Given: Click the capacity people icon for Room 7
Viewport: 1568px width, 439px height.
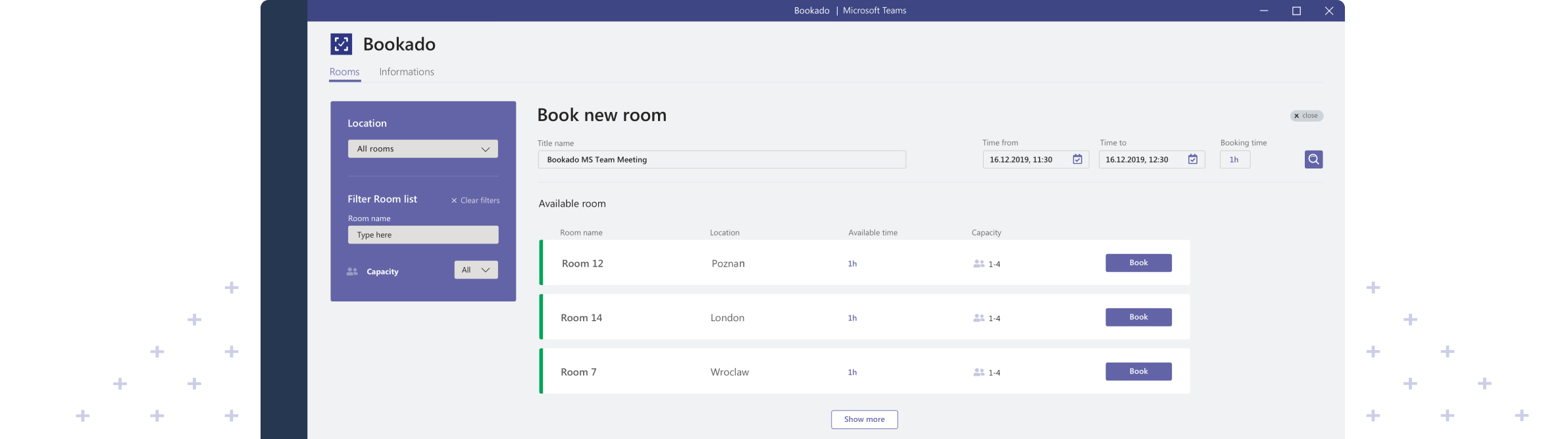Looking at the screenshot, I should (x=979, y=372).
